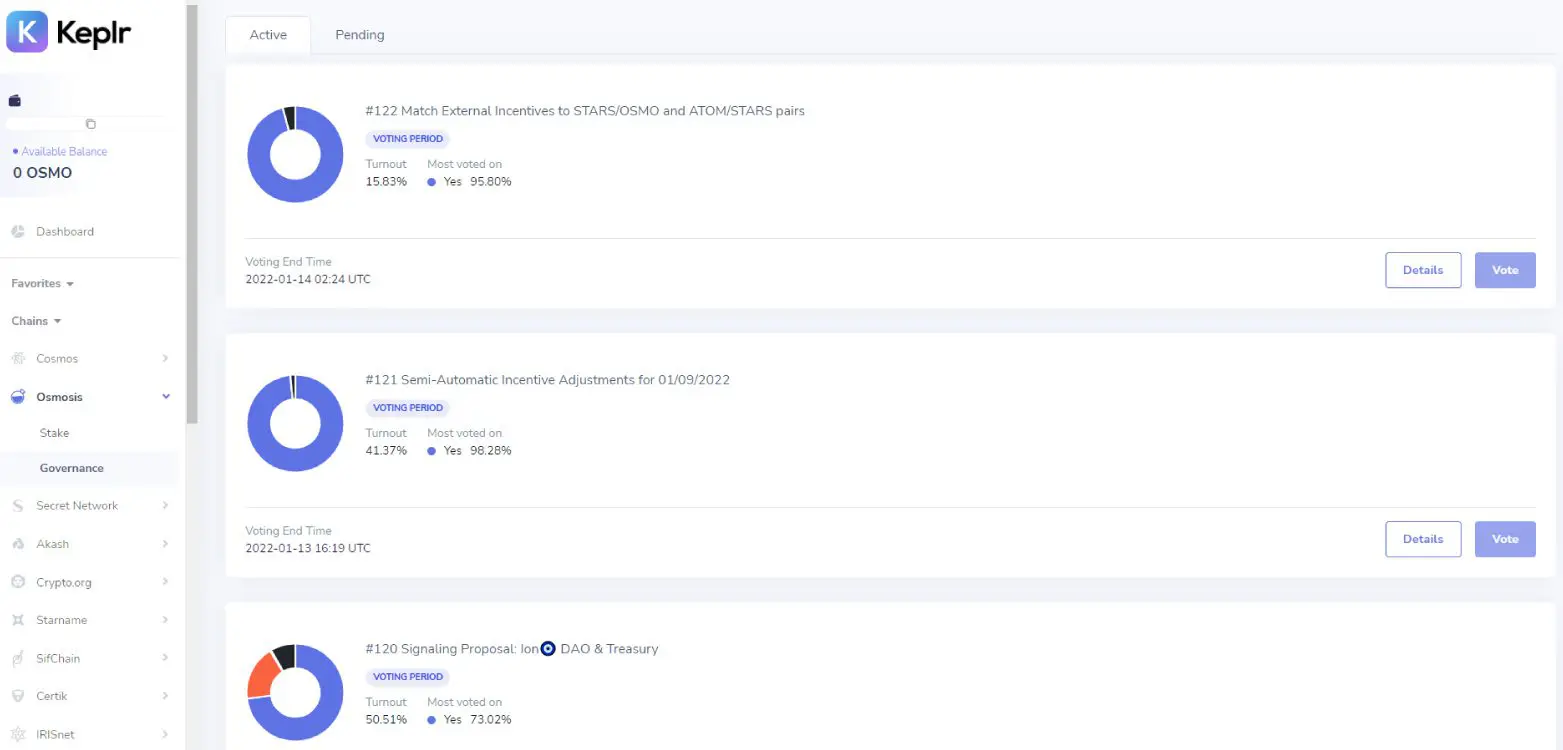Screen dimensions: 1563x750
Task: Click the SifChain chain icon
Action: (18, 658)
